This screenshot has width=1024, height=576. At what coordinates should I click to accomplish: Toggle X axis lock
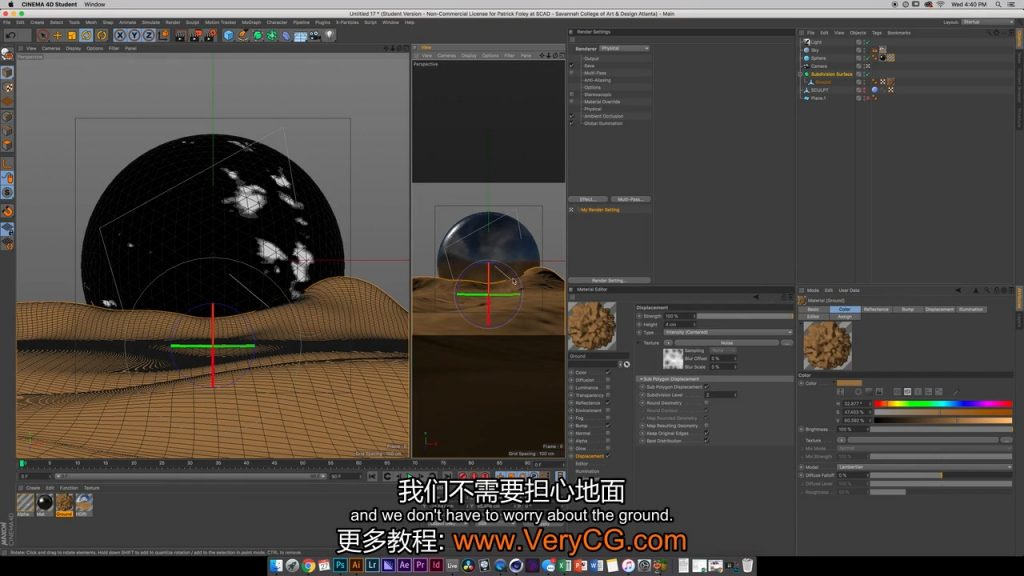click(x=120, y=35)
